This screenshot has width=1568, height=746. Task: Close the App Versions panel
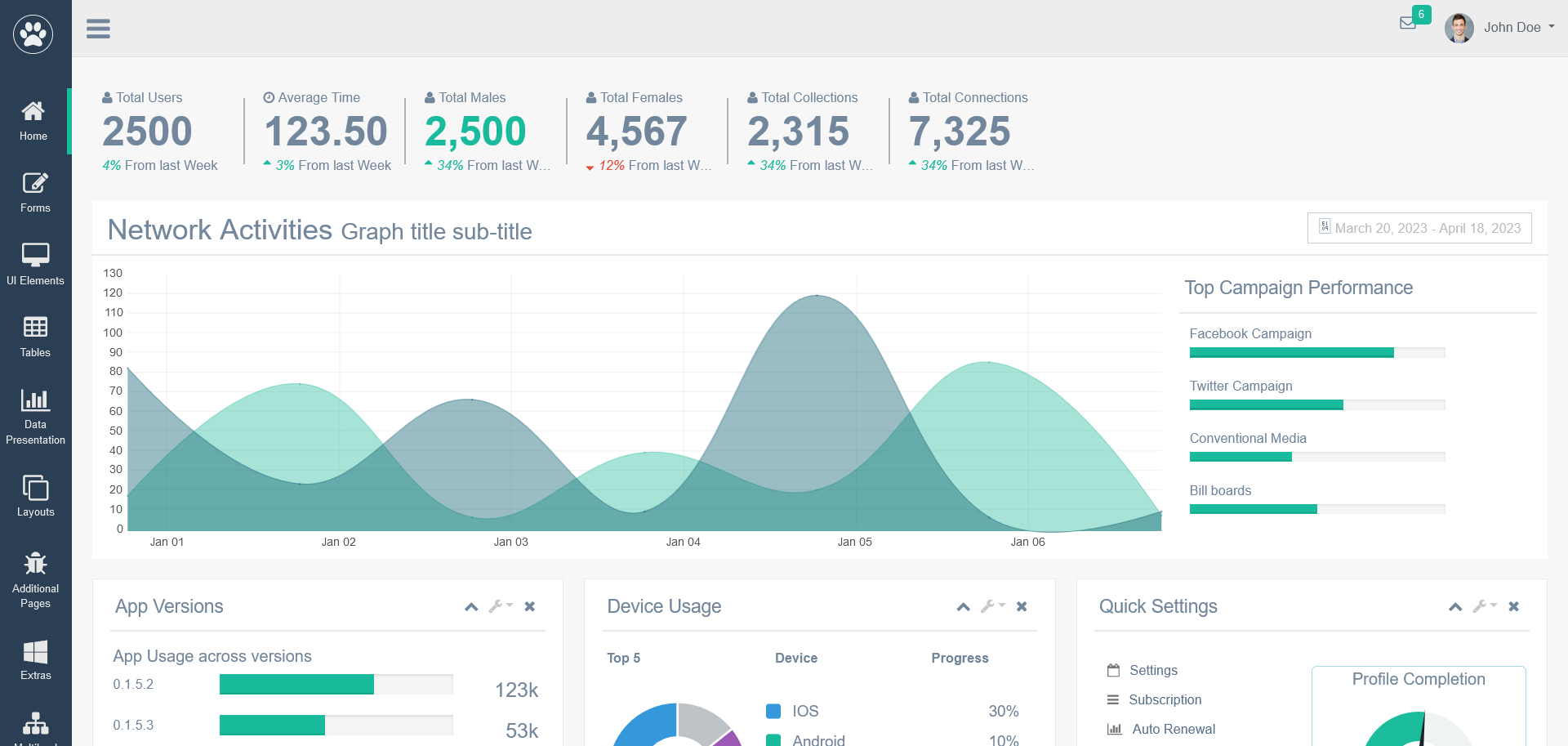pos(529,606)
